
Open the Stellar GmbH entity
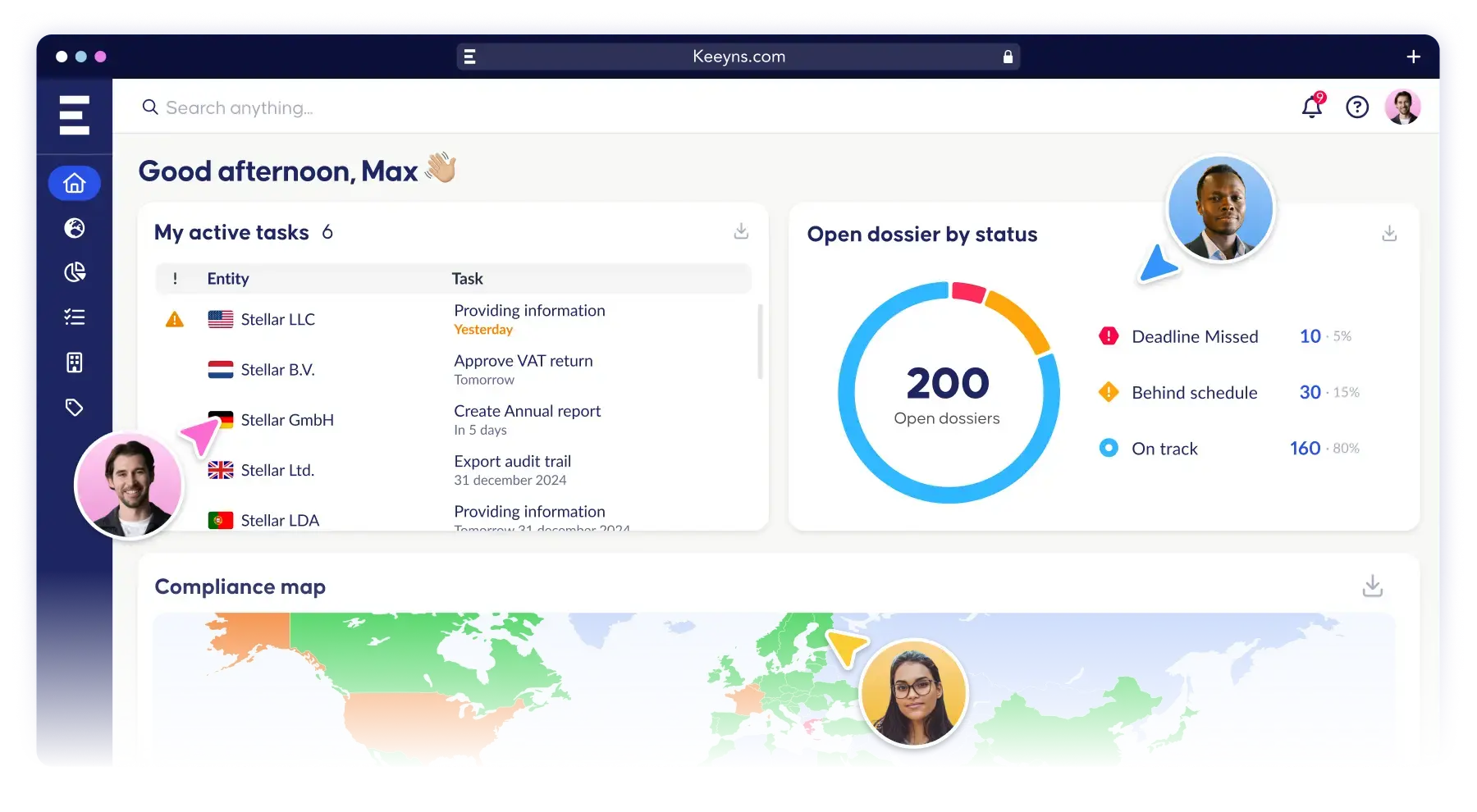287,420
